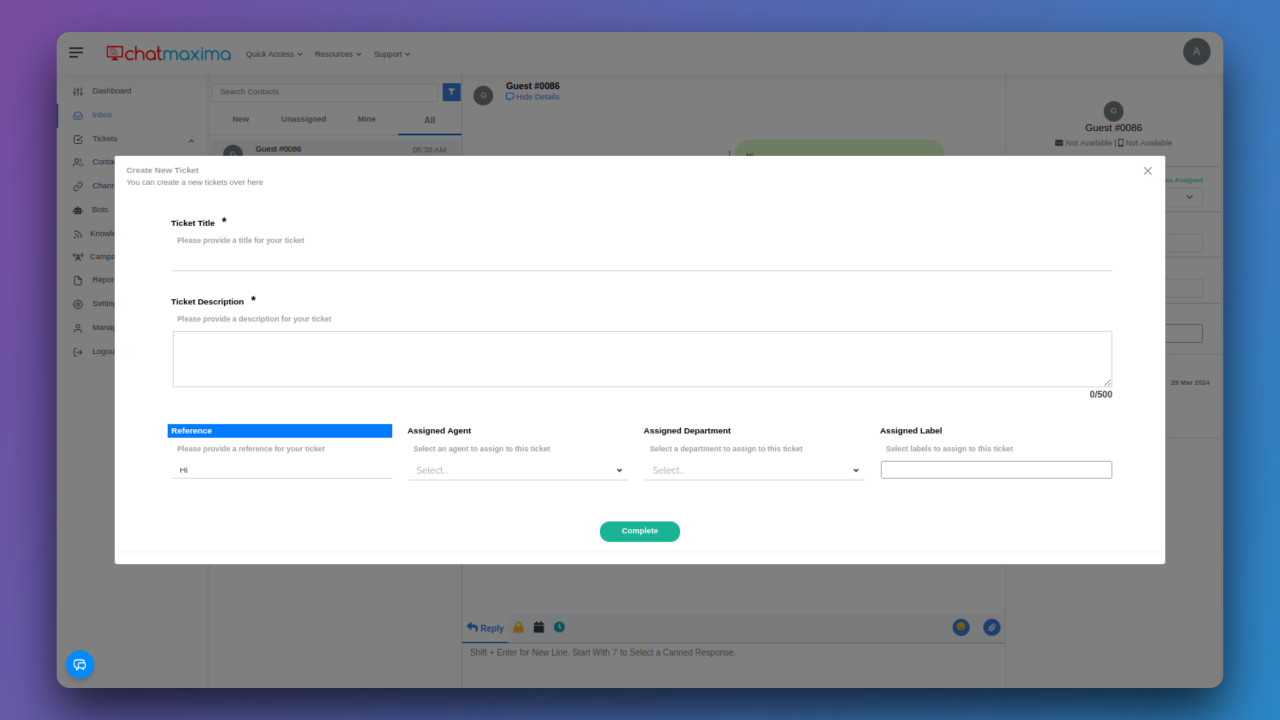
Task: Click the Assigned Label input box
Action: point(996,470)
